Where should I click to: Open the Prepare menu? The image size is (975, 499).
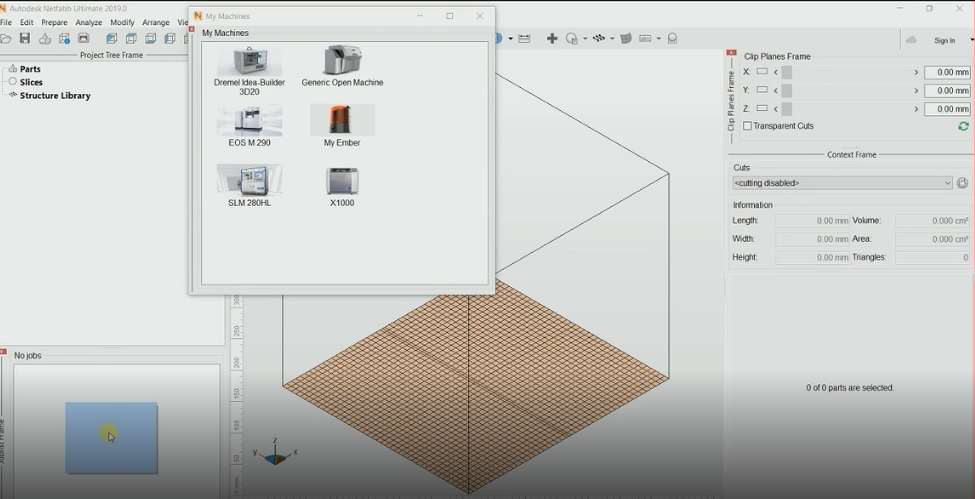55,22
